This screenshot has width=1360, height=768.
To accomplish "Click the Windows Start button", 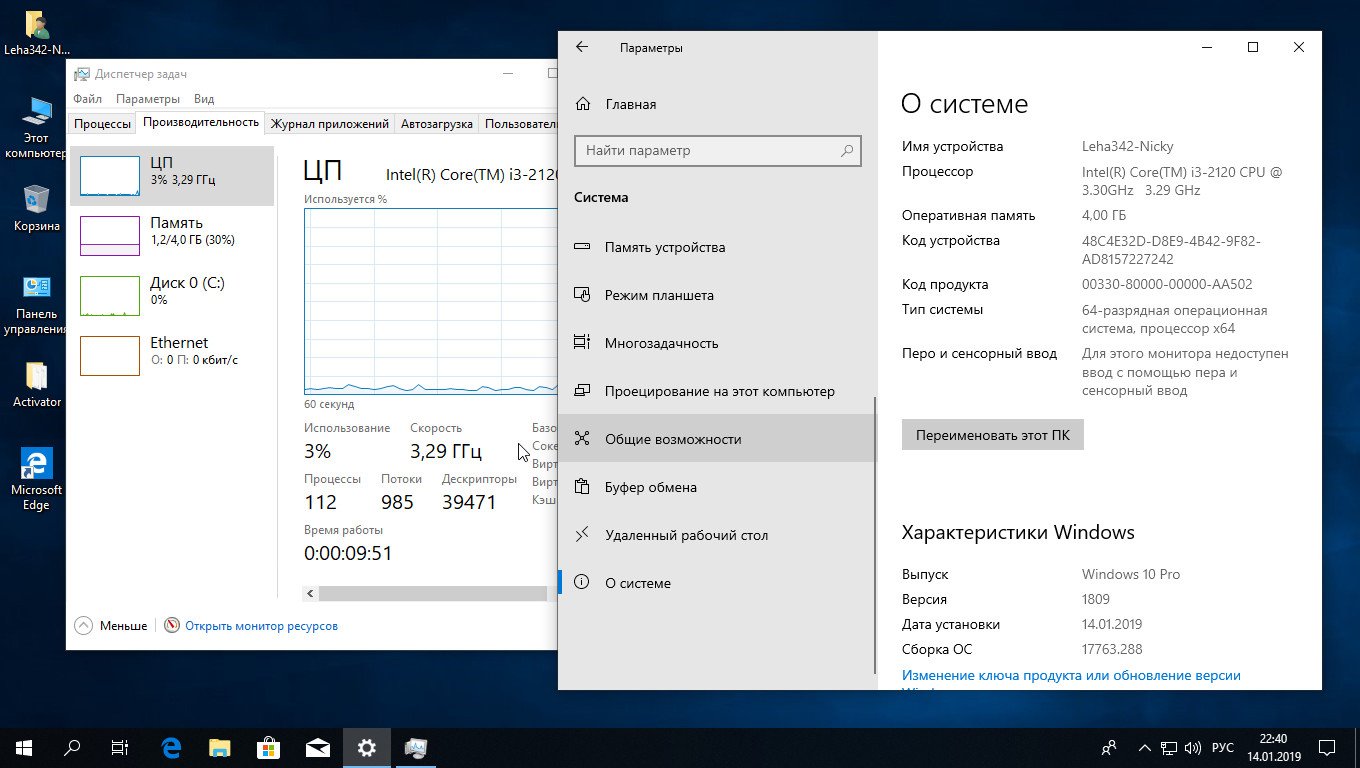I will click(x=24, y=747).
